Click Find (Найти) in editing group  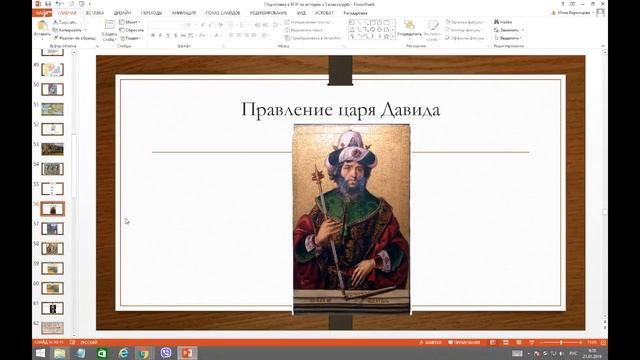click(x=503, y=22)
